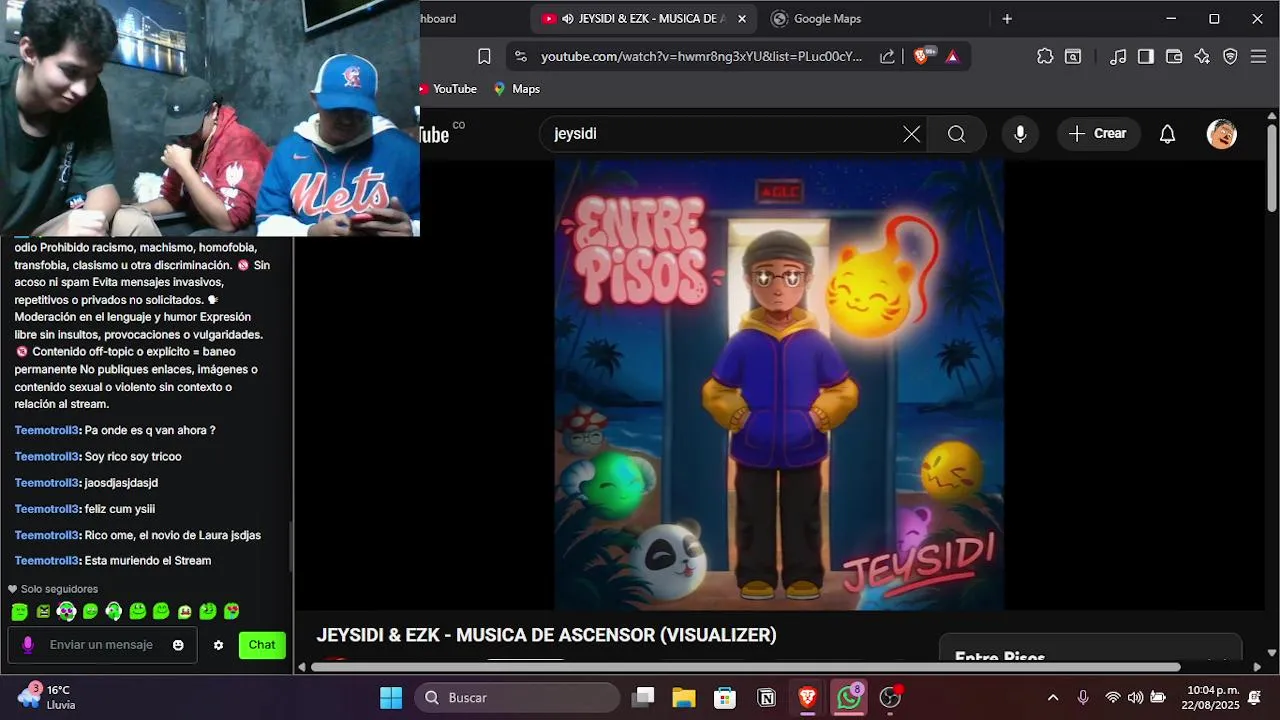
Task: Open the Brave main hamburger menu
Action: coord(1259,57)
